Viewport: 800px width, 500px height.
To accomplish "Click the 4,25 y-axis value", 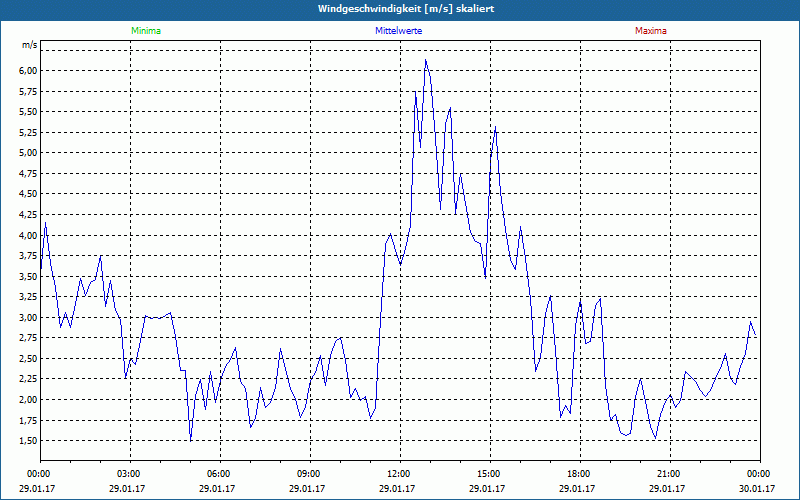I will coord(29,214).
